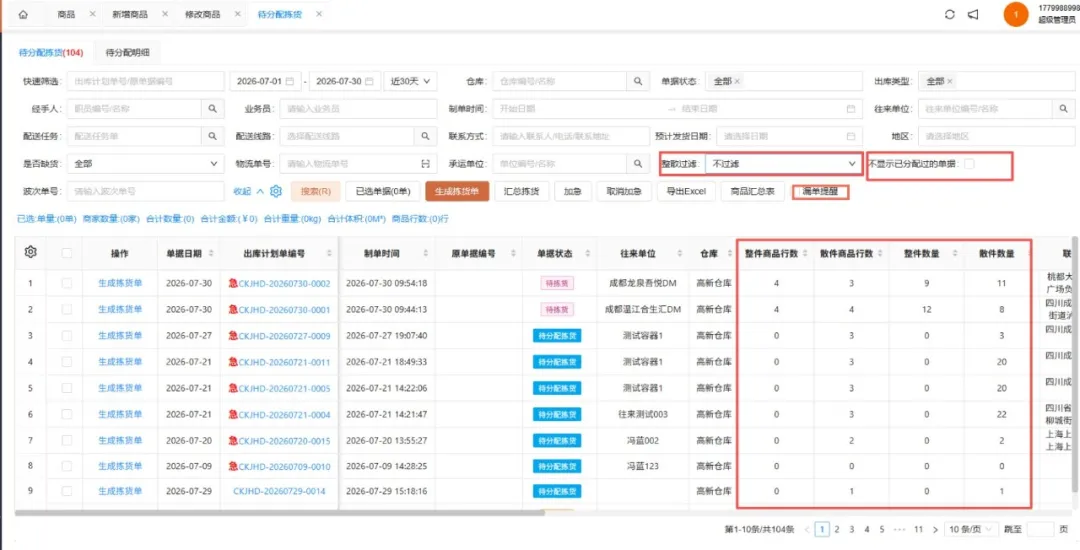The image size is (1080, 550).
Task: Open the 是否缺货 dropdown
Action: click(x=145, y=164)
